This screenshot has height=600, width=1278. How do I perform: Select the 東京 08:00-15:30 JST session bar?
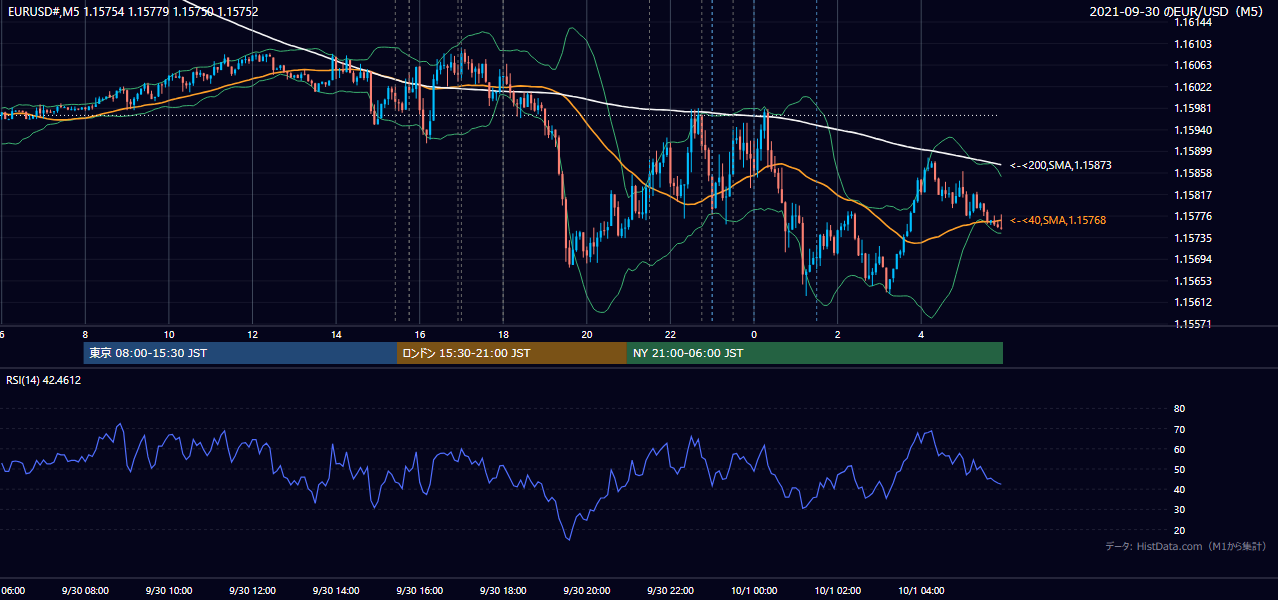click(x=240, y=353)
